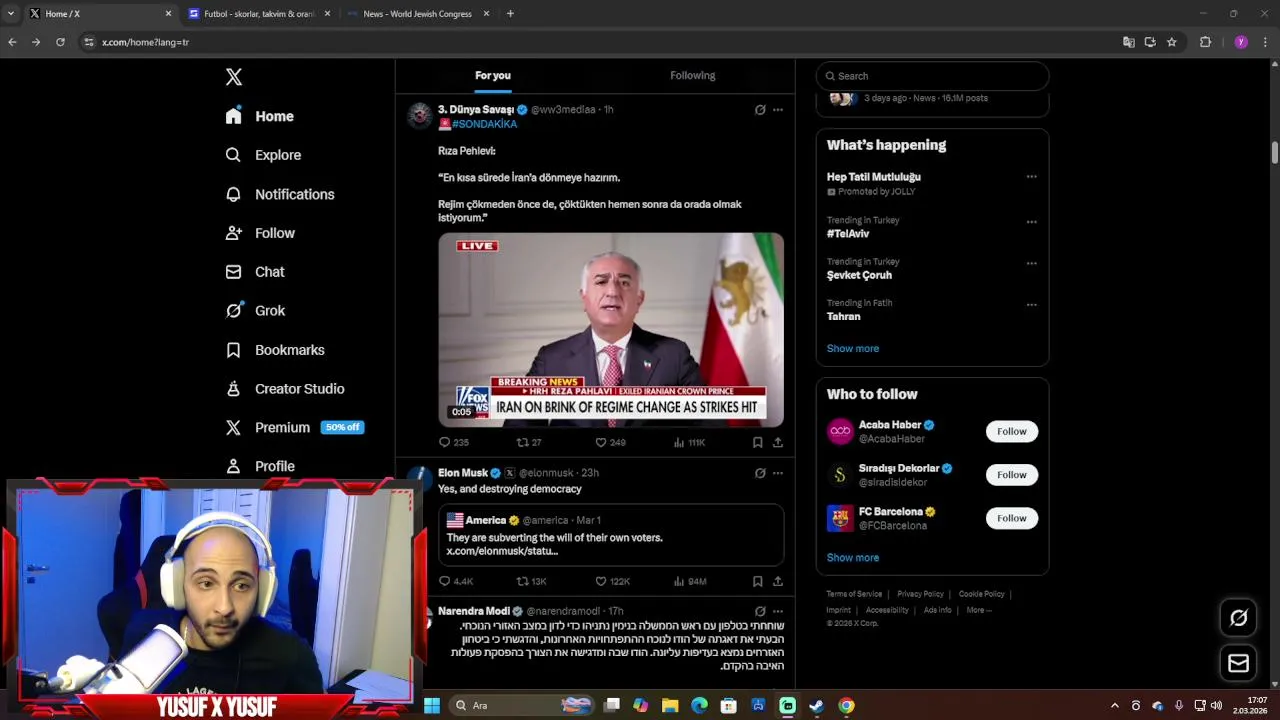The height and width of the screenshot is (720, 1280).
Task: Bookmark the Elon Musk post
Action: (757, 581)
